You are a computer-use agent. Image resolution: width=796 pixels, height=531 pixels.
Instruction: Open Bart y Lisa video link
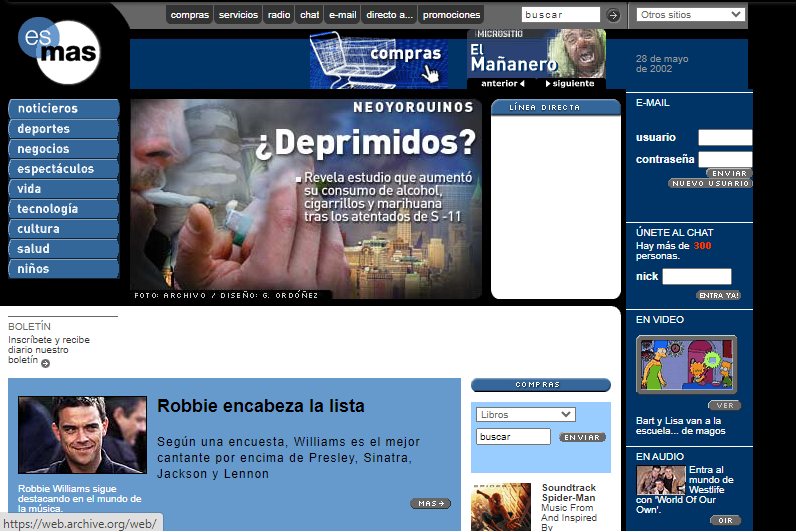click(x=681, y=426)
